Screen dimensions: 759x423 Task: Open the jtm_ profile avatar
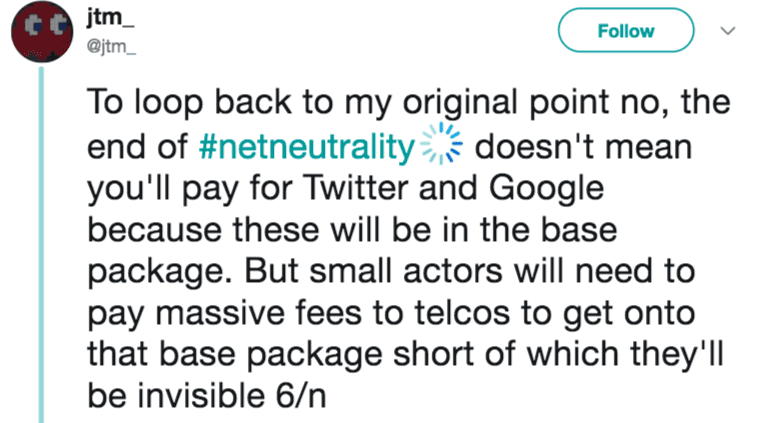pyautogui.click(x=42, y=32)
